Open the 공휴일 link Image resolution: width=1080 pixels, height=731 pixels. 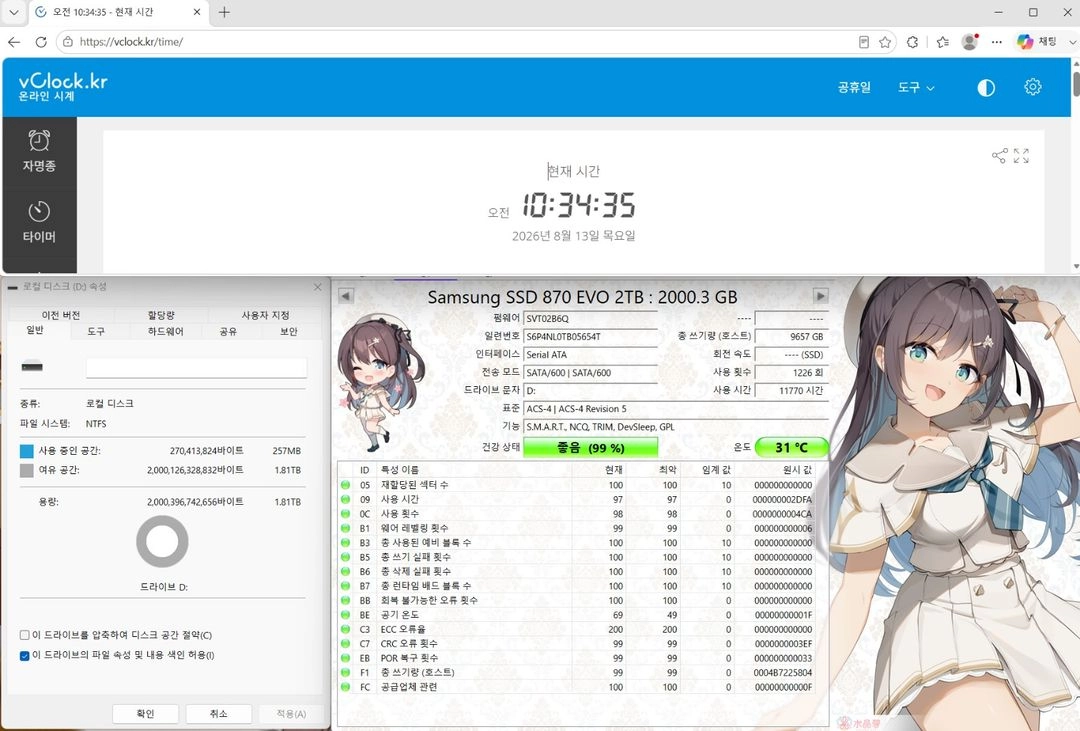854,87
